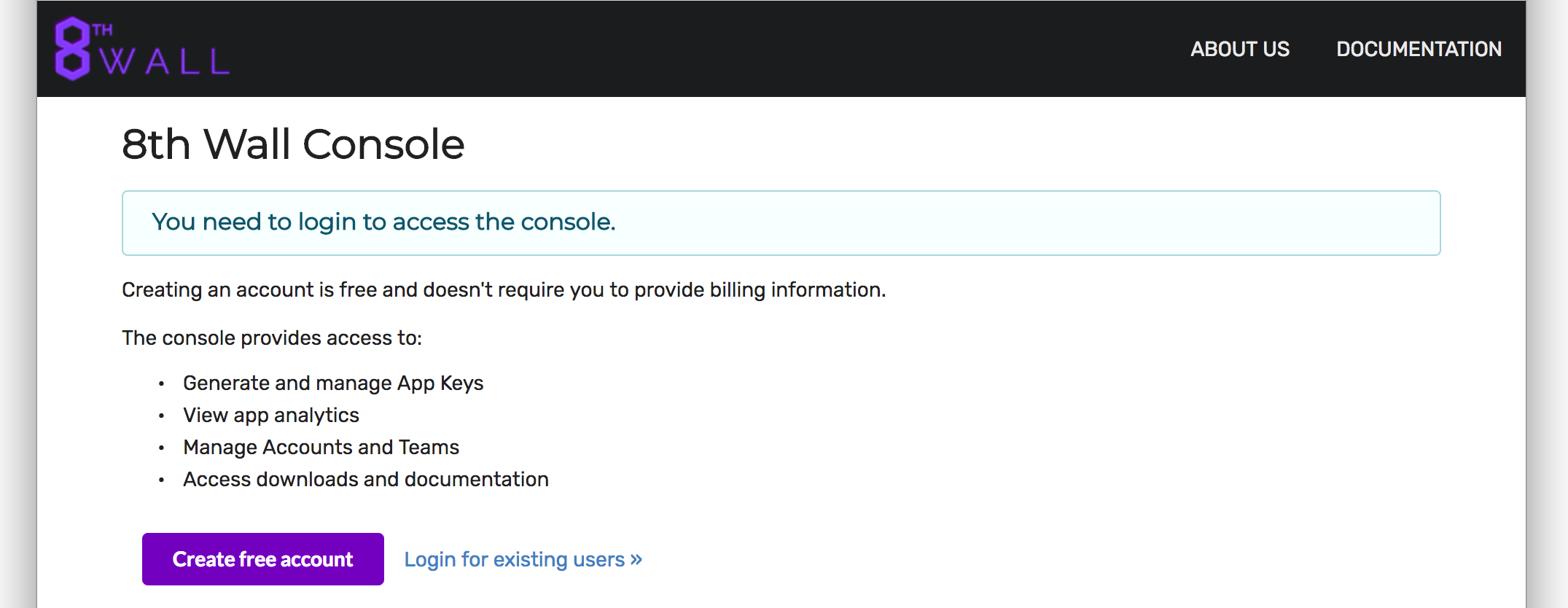
Task: Open the About Us page
Action: tap(1240, 49)
